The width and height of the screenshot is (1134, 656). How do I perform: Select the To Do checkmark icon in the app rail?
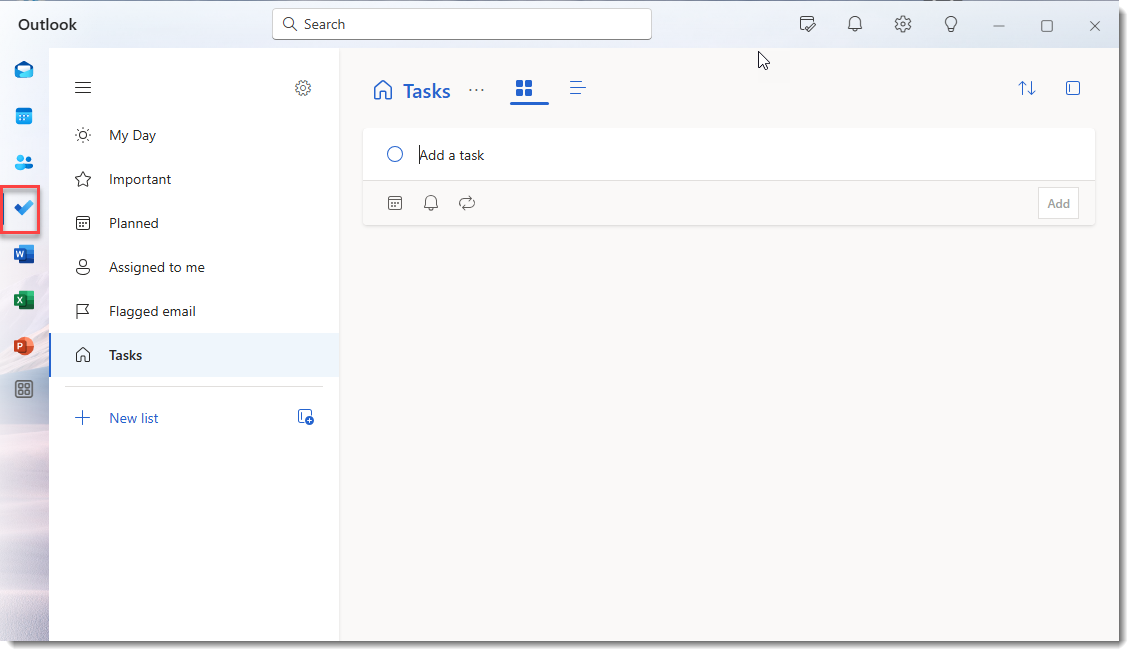pos(22,209)
